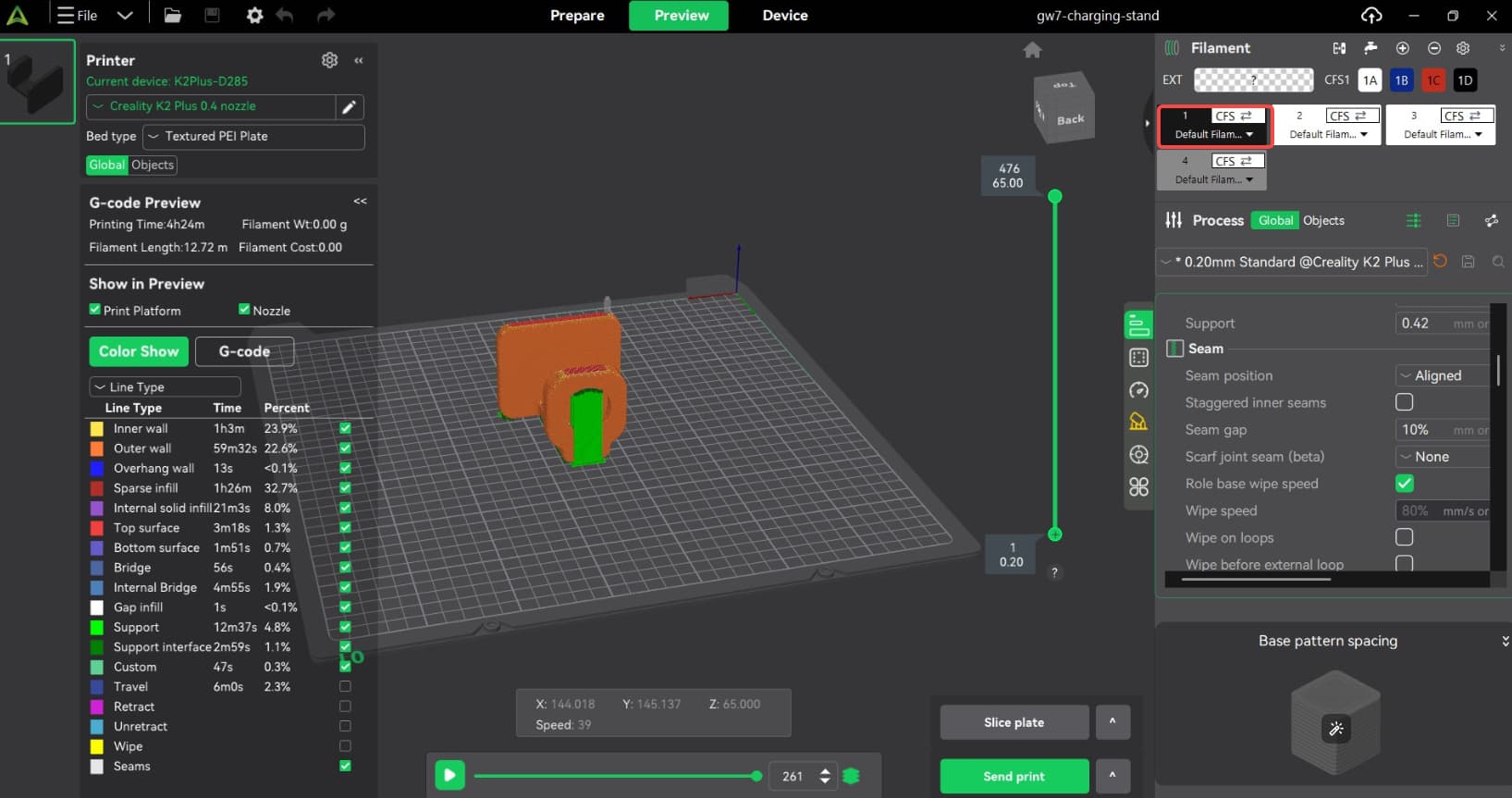Enable Staggered inner seams checkbox
The width and height of the screenshot is (1512, 798).
pyautogui.click(x=1404, y=402)
